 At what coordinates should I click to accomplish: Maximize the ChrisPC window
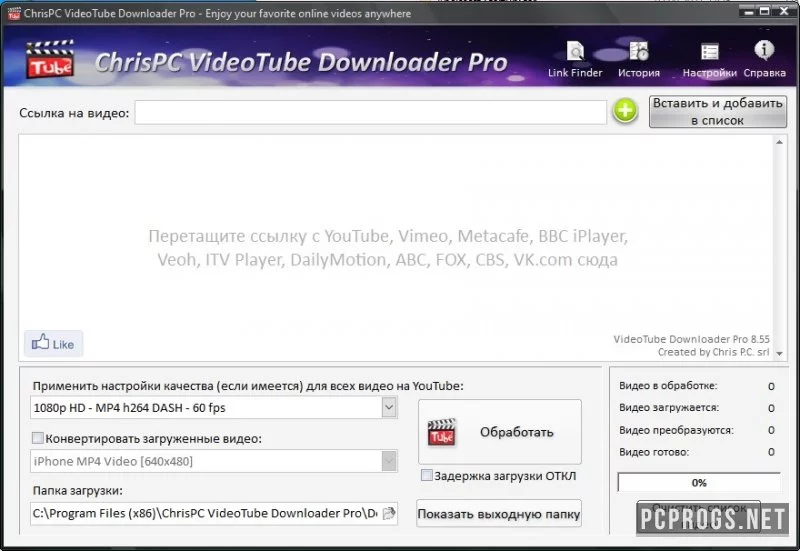pyautogui.click(x=764, y=11)
